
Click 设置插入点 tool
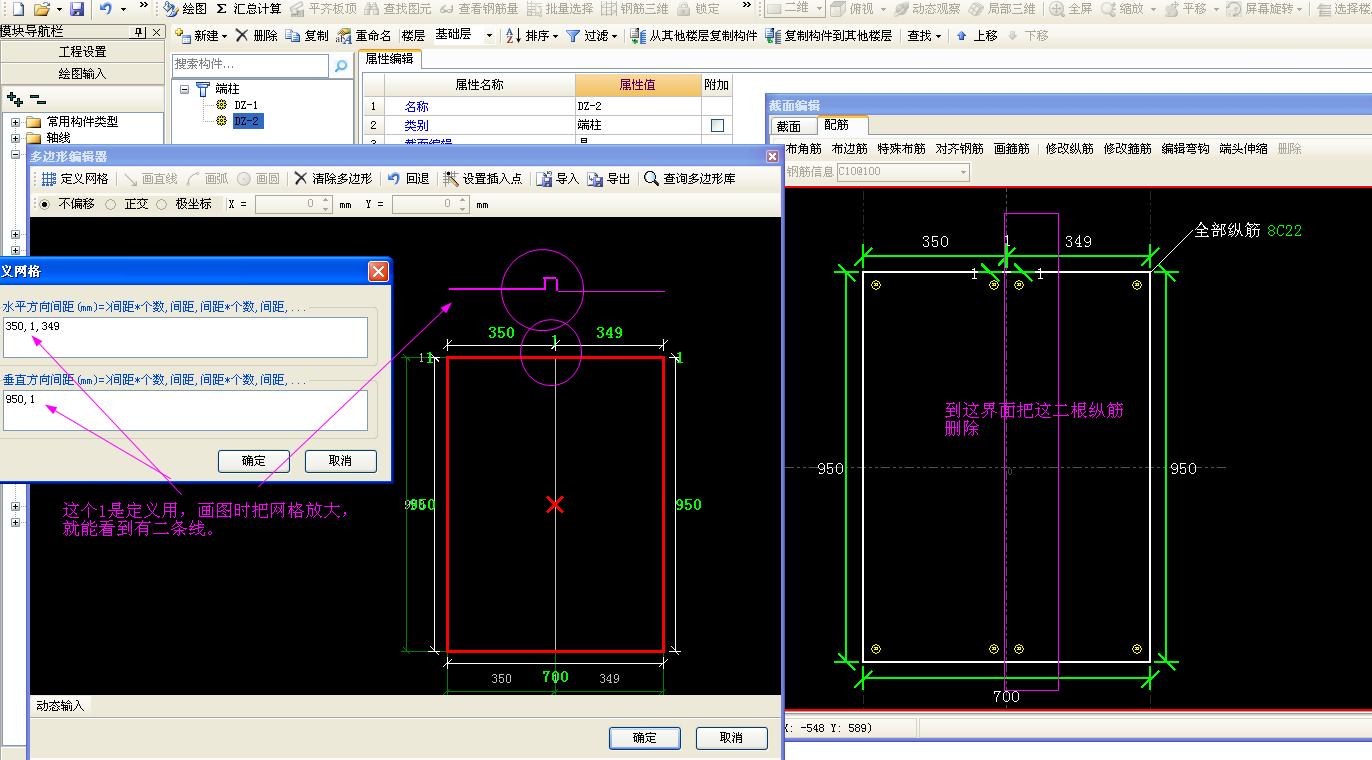[483, 179]
